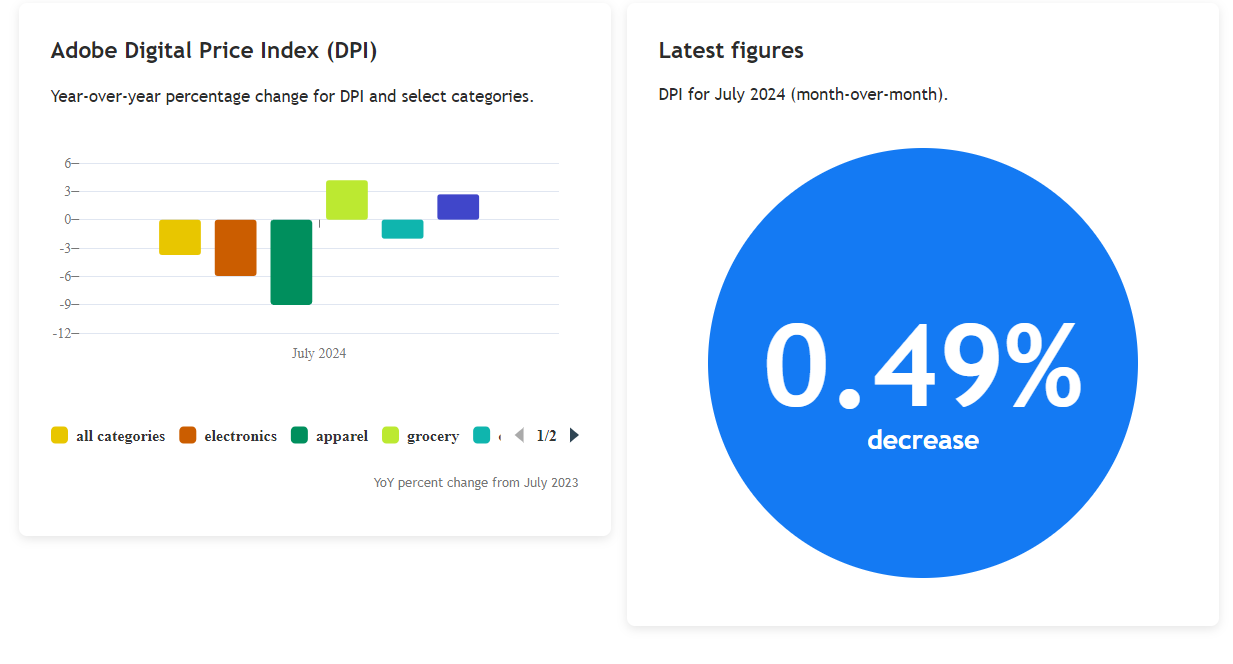The image size is (1233, 664).
Task: Toggle the electronics legend item
Action: click(x=228, y=436)
